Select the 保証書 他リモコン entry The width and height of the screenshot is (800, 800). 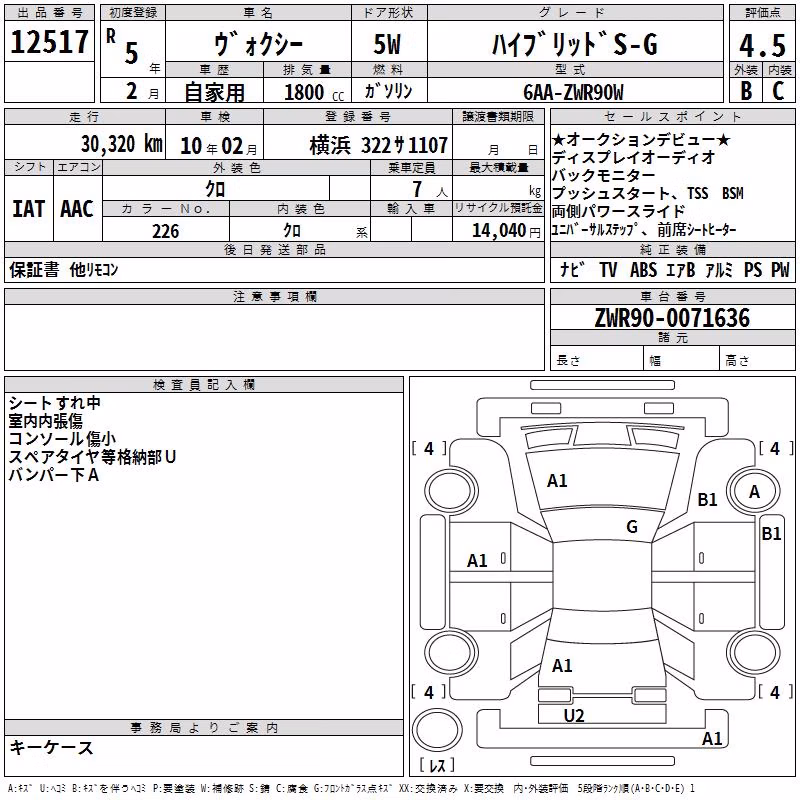coord(63,269)
